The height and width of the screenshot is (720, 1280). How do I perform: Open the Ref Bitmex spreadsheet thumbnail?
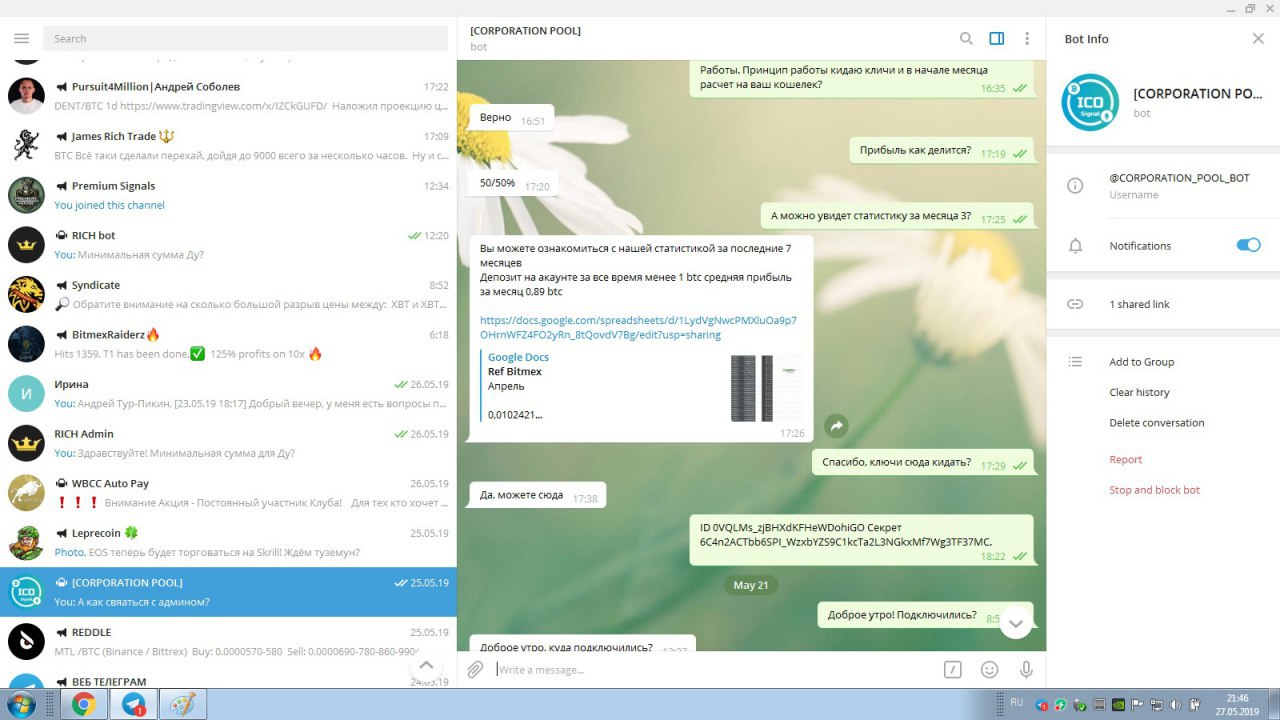(766, 387)
